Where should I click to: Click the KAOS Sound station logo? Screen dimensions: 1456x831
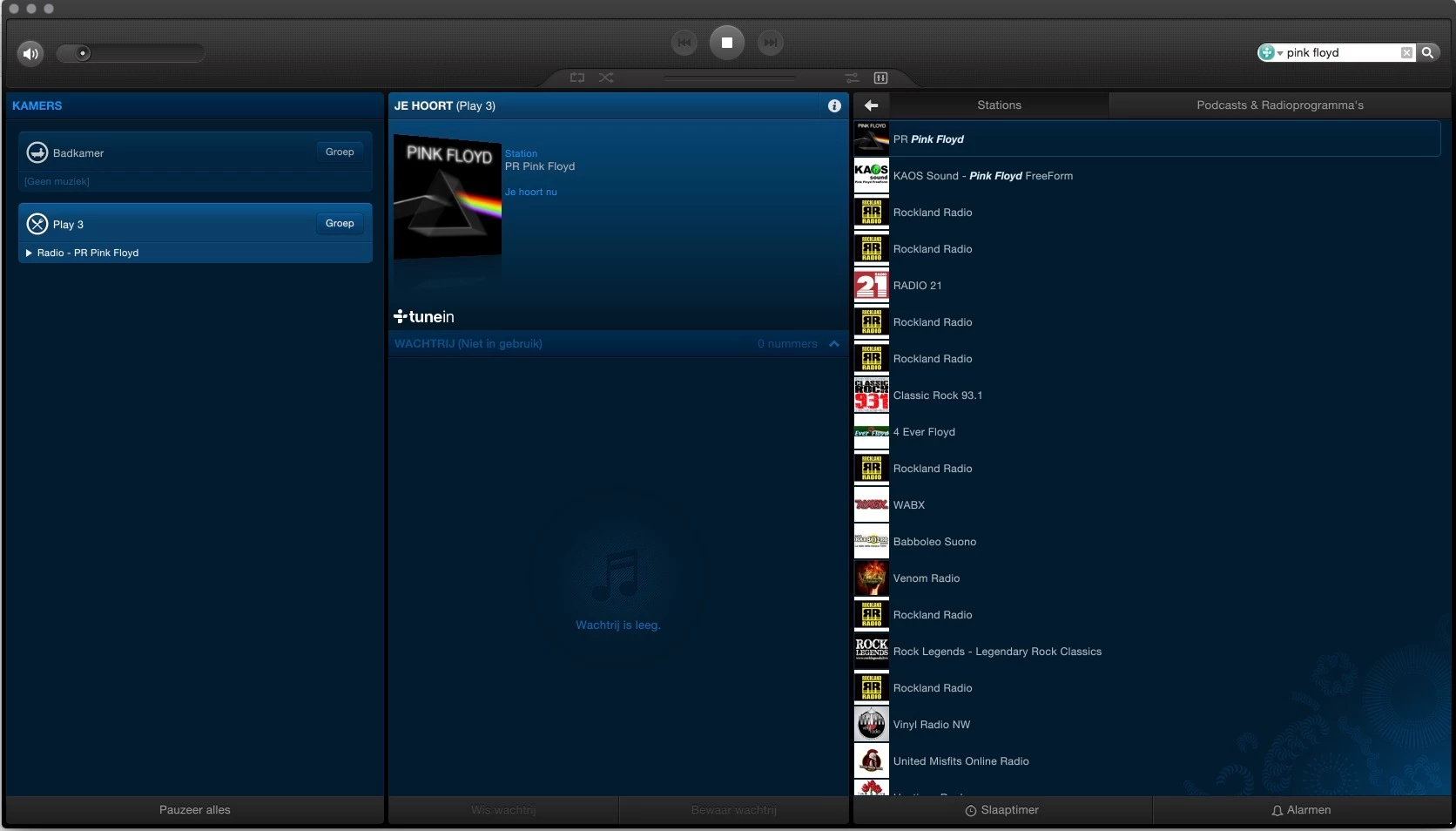tap(872, 176)
